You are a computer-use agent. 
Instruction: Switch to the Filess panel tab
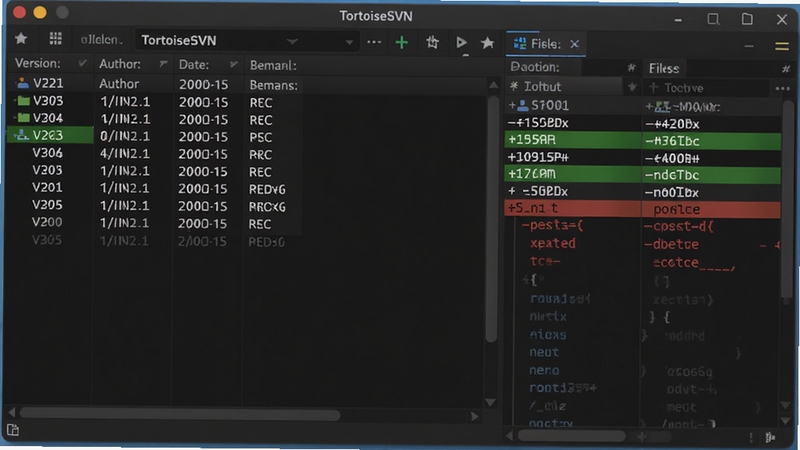point(664,68)
